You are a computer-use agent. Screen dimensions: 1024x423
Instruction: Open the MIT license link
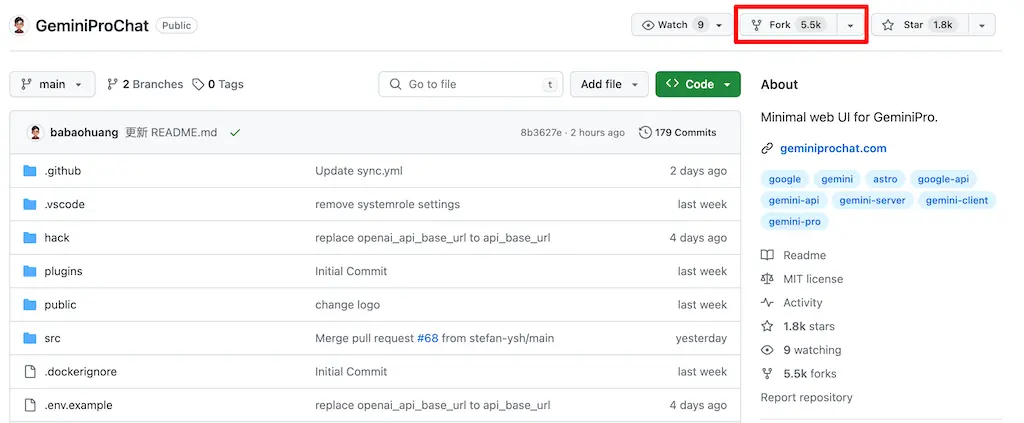pyautogui.click(x=813, y=279)
